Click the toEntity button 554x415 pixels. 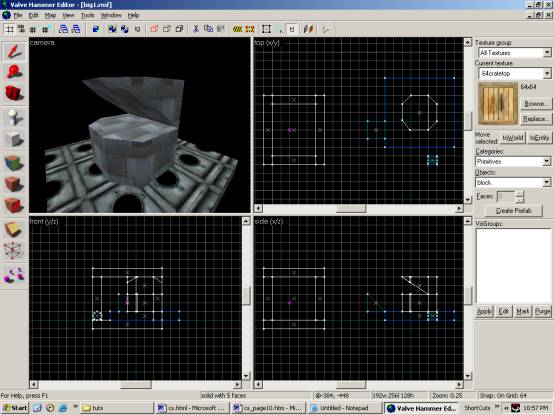pos(539,138)
